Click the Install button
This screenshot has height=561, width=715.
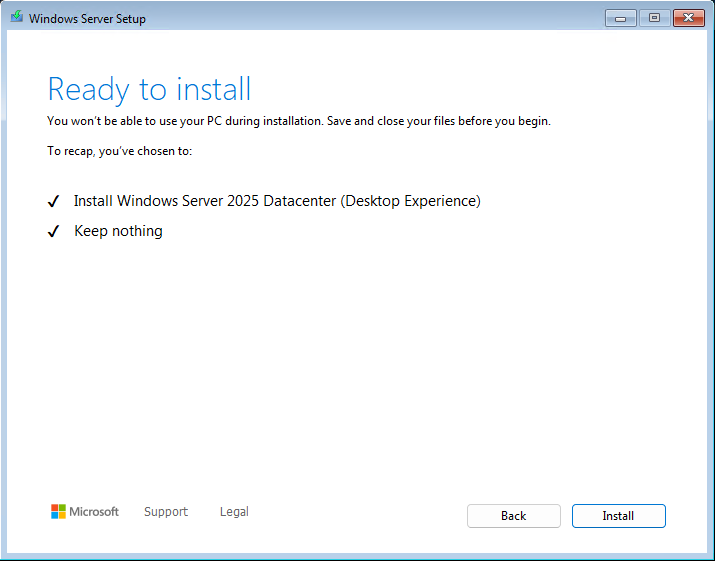tap(619, 516)
